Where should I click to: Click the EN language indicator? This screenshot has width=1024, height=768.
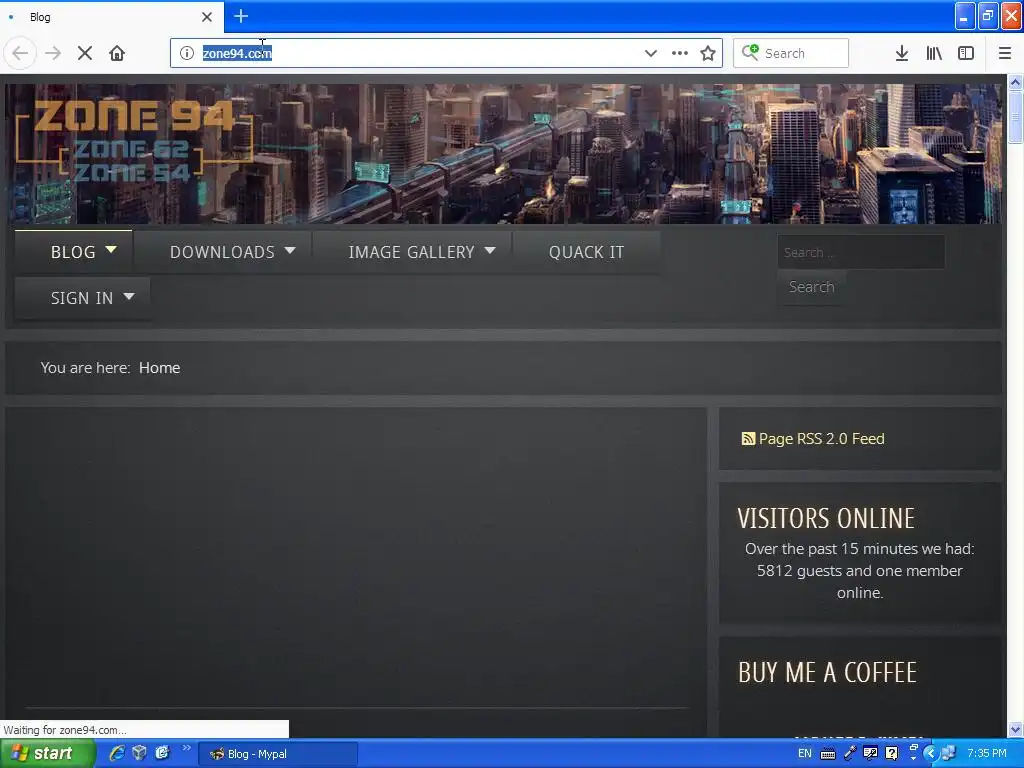805,753
